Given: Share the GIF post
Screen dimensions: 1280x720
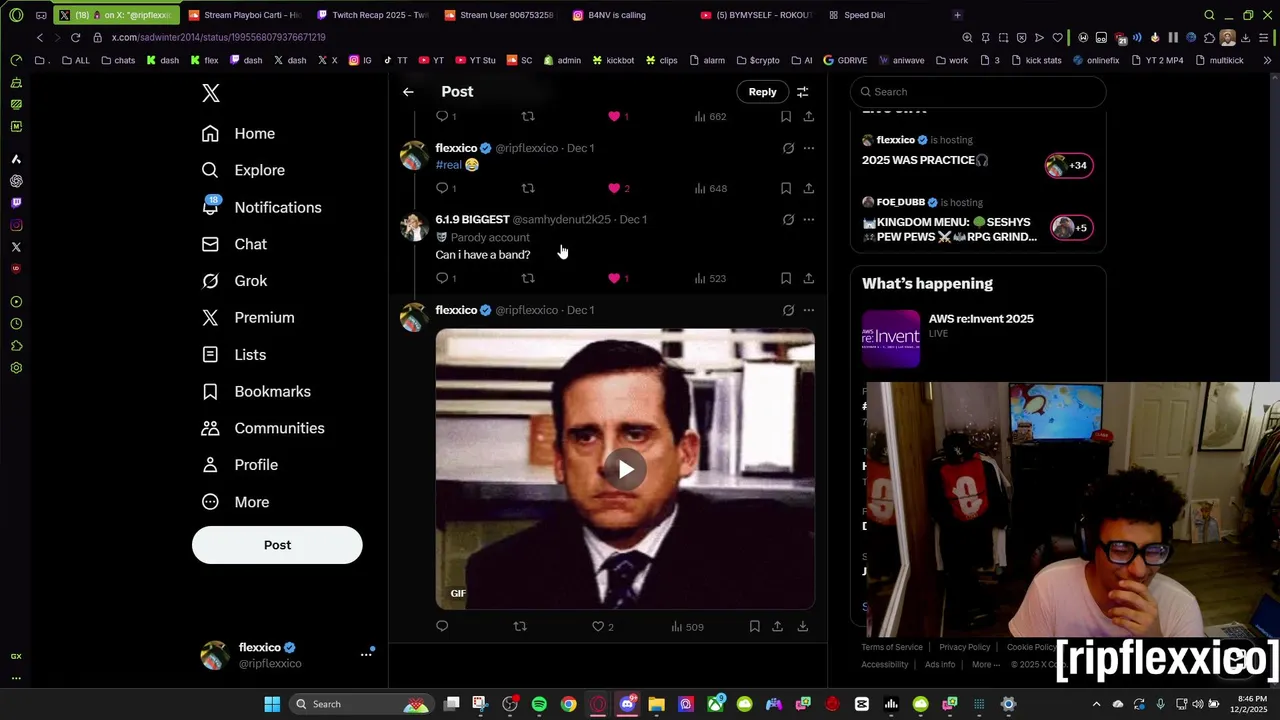Looking at the screenshot, I should [777, 626].
